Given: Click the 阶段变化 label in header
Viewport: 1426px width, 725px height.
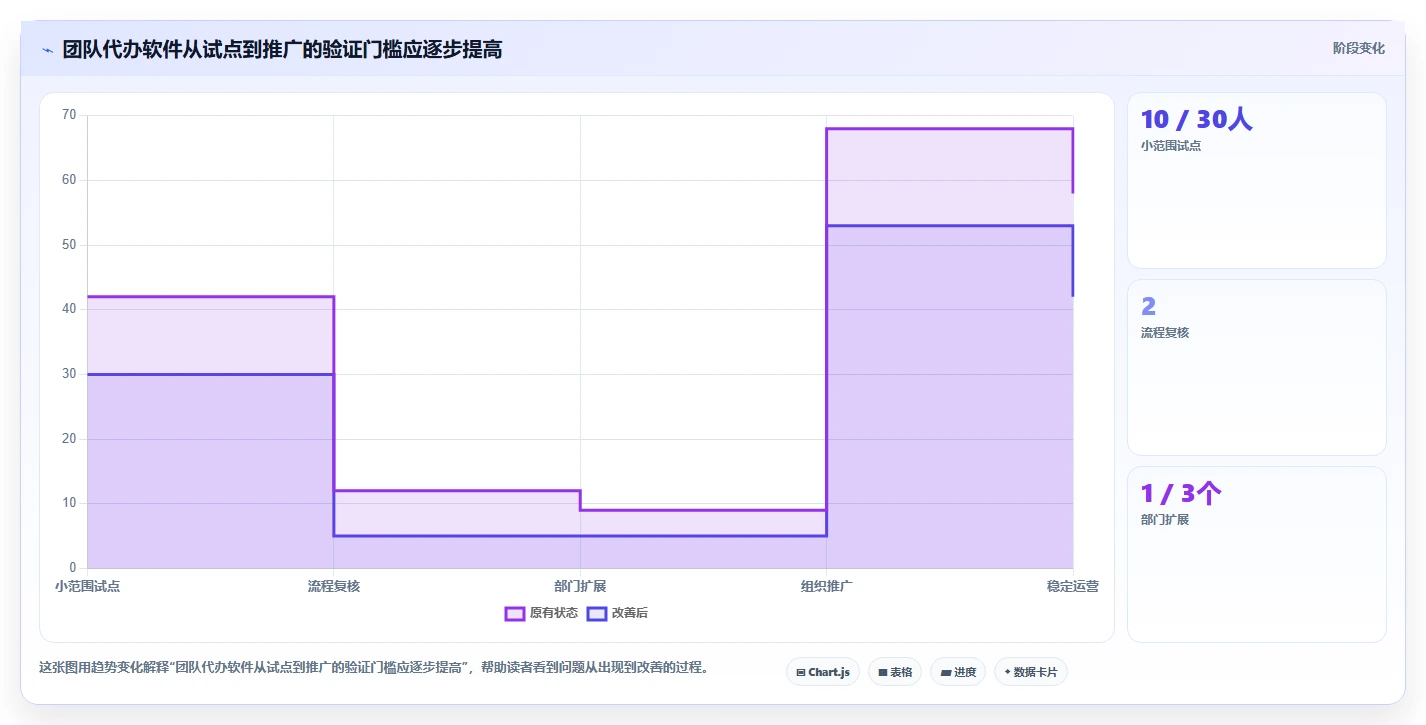Looking at the screenshot, I should click(1359, 48).
